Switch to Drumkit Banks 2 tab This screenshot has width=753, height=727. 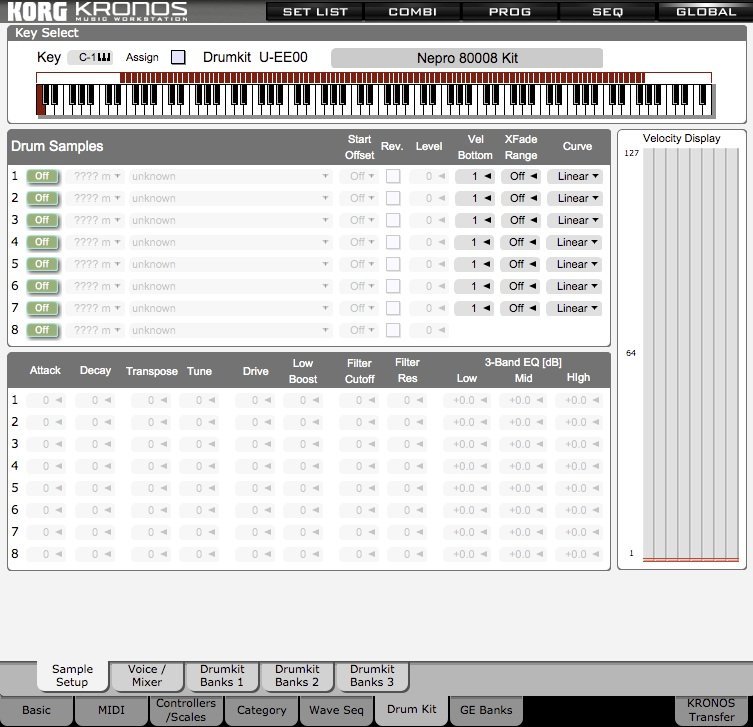297,676
